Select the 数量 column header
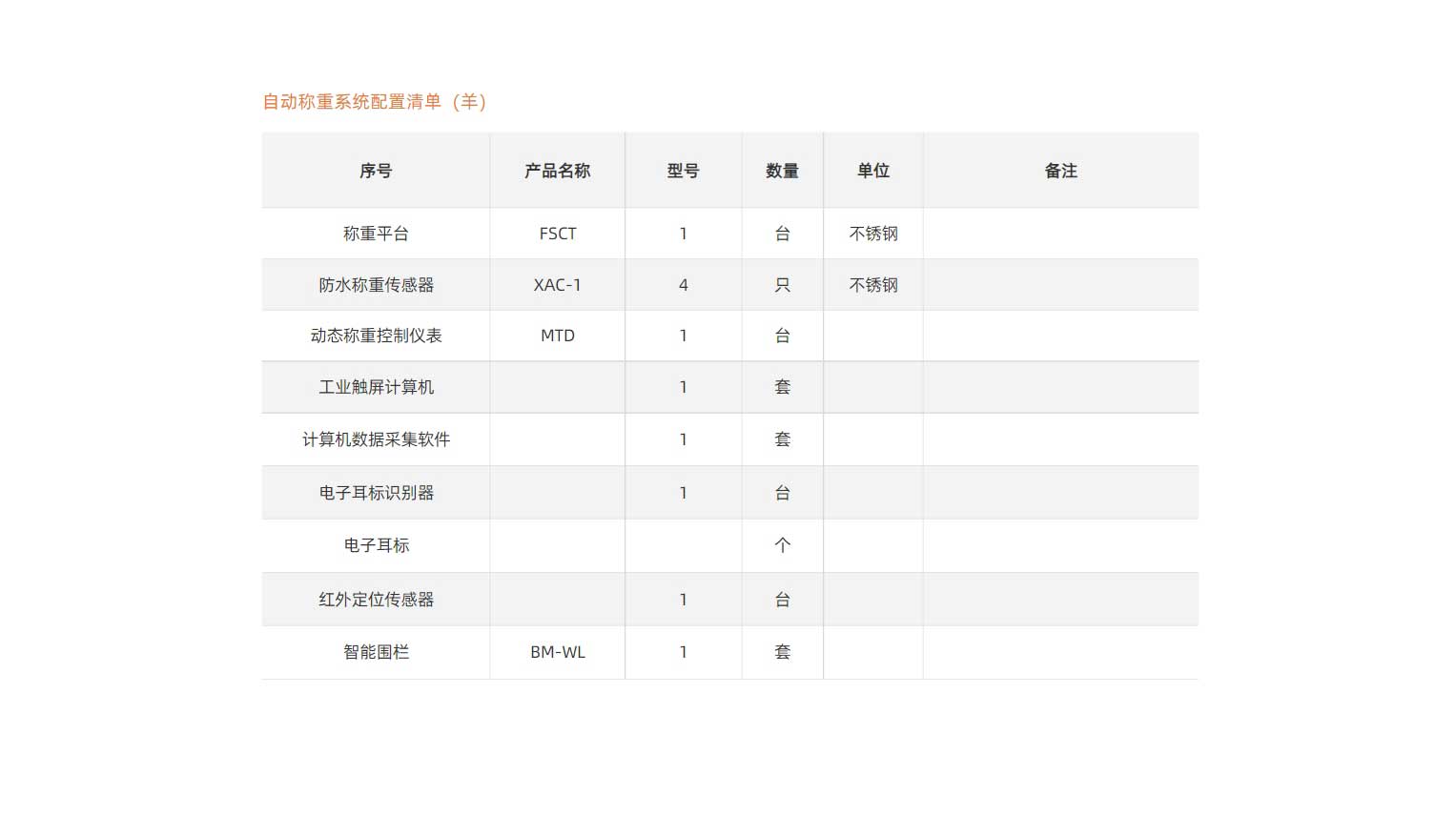 click(782, 171)
